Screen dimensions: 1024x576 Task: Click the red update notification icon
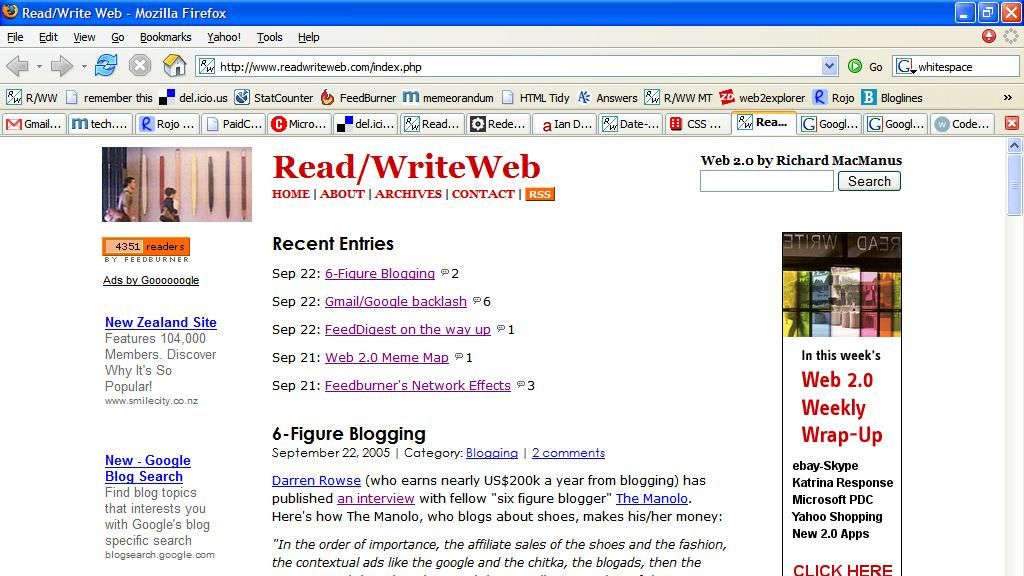click(x=989, y=37)
